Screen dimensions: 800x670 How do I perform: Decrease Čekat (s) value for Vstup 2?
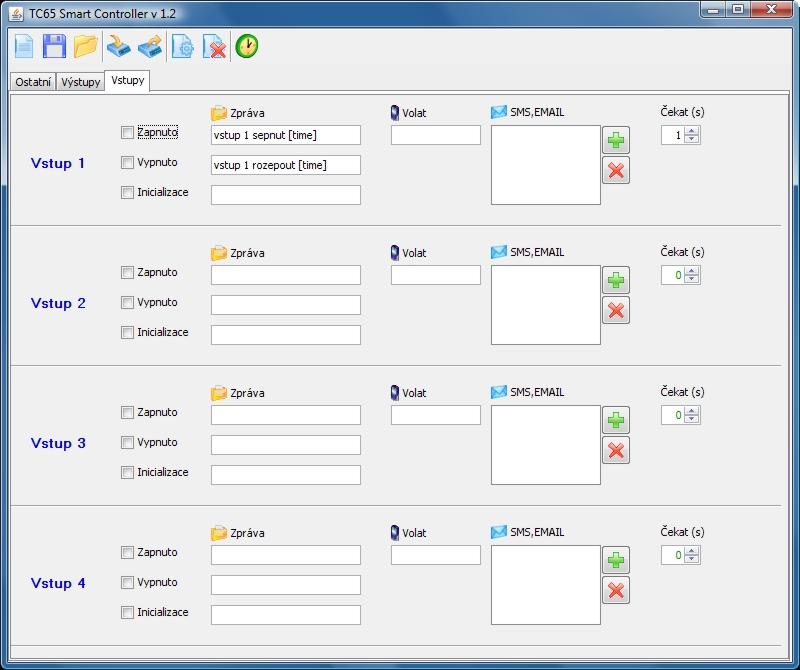[x=692, y=279]
